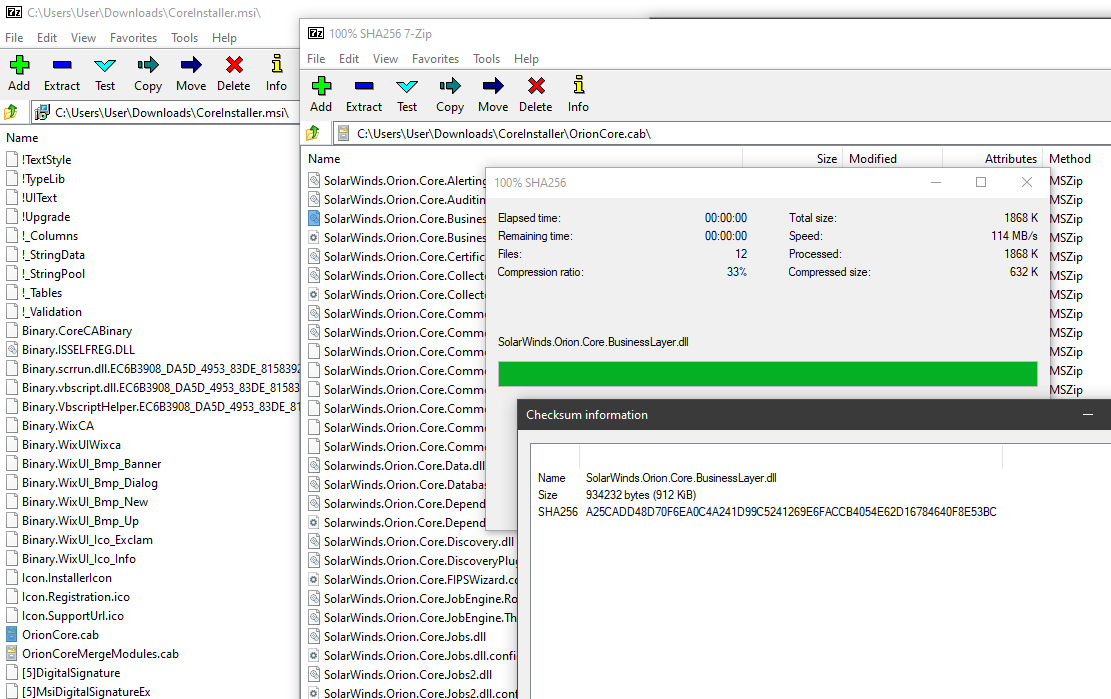Select SolarWinds.Orion.Core.Alerting file
Viewport: 1111px width, 699px height.
click(405, 181)
